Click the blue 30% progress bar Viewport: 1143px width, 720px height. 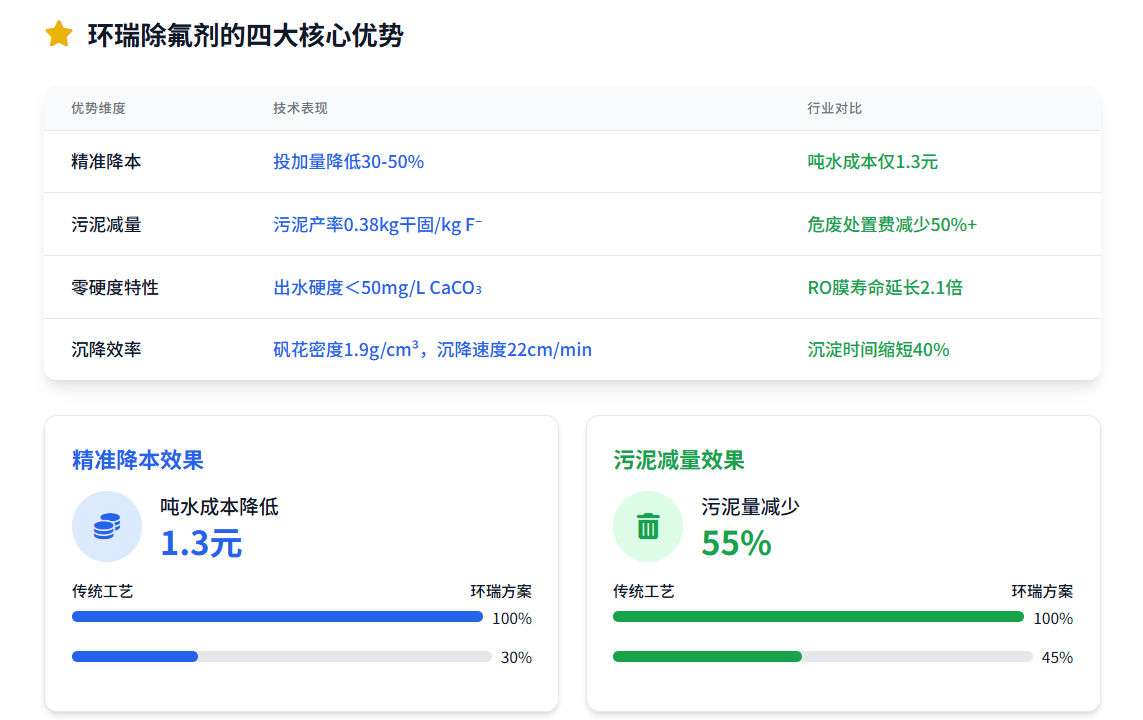(135, 657)
